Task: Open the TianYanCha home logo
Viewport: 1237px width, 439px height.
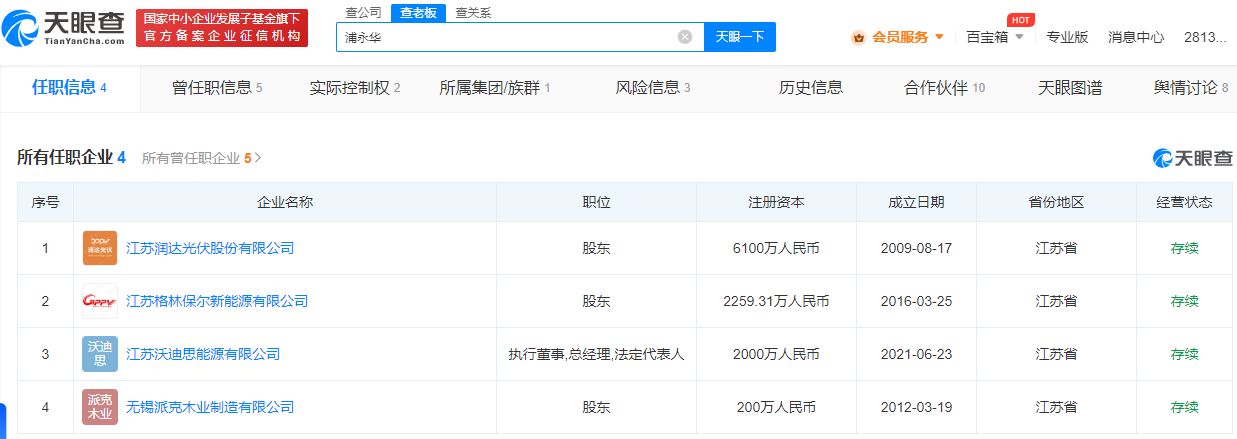Action: tap(64, 28)
